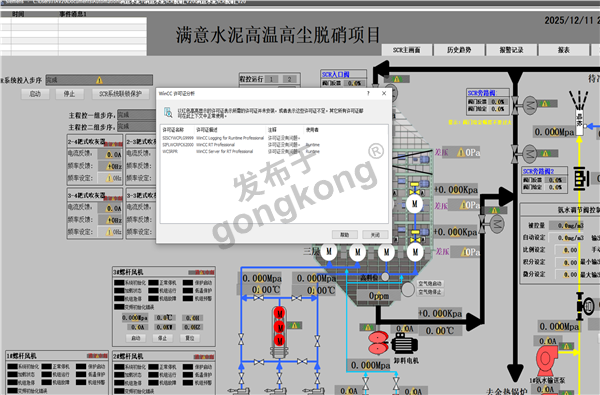
Task: Click warning triangle in SCR系统投入步序 field
Action: pos(99,80)
